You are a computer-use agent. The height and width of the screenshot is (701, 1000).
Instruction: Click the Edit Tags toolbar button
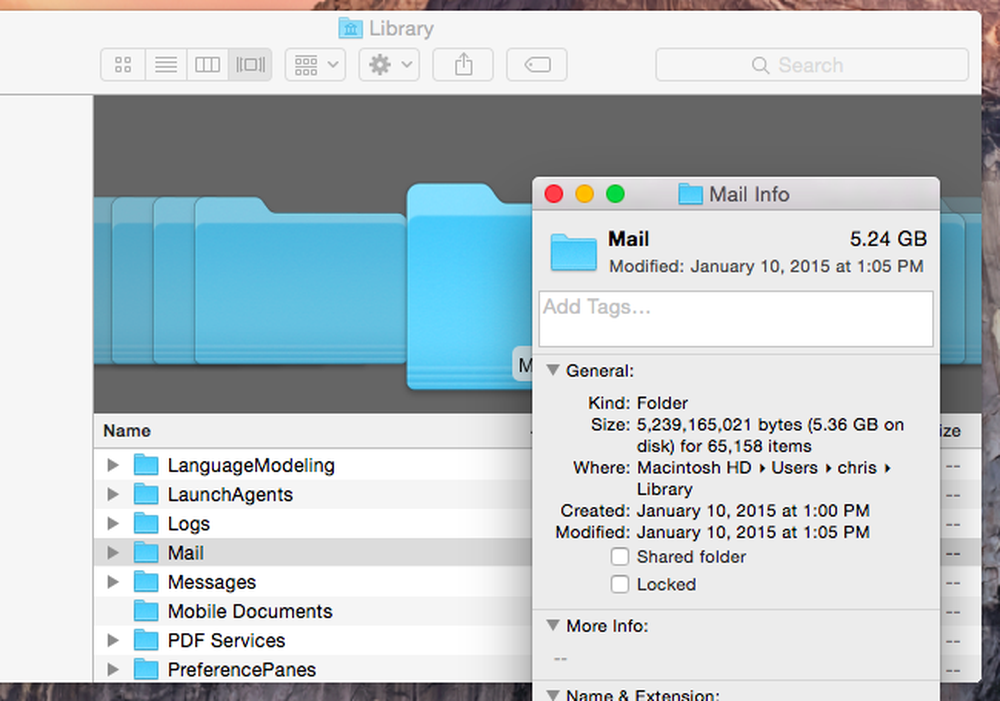tap(537, 64)
